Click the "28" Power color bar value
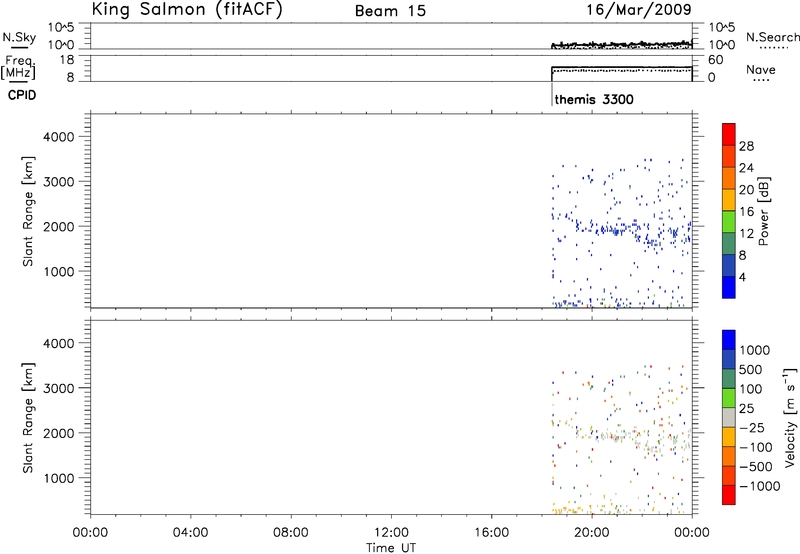 point(746,146)
